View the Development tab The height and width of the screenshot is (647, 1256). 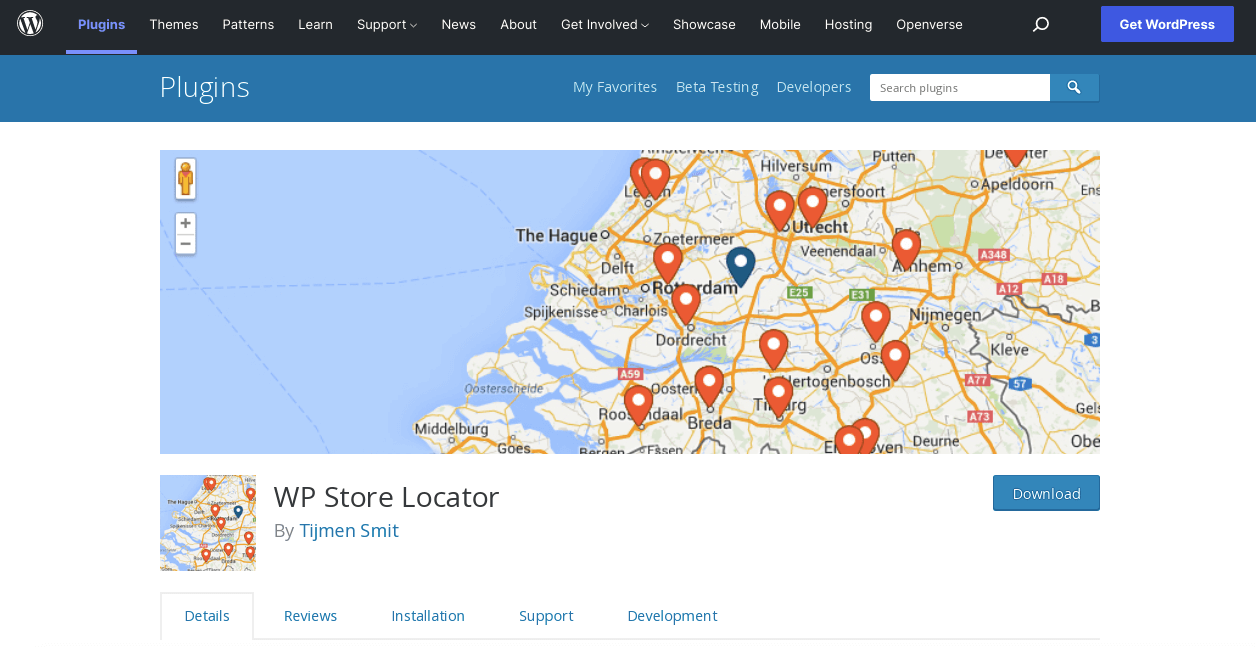(672, 615)
